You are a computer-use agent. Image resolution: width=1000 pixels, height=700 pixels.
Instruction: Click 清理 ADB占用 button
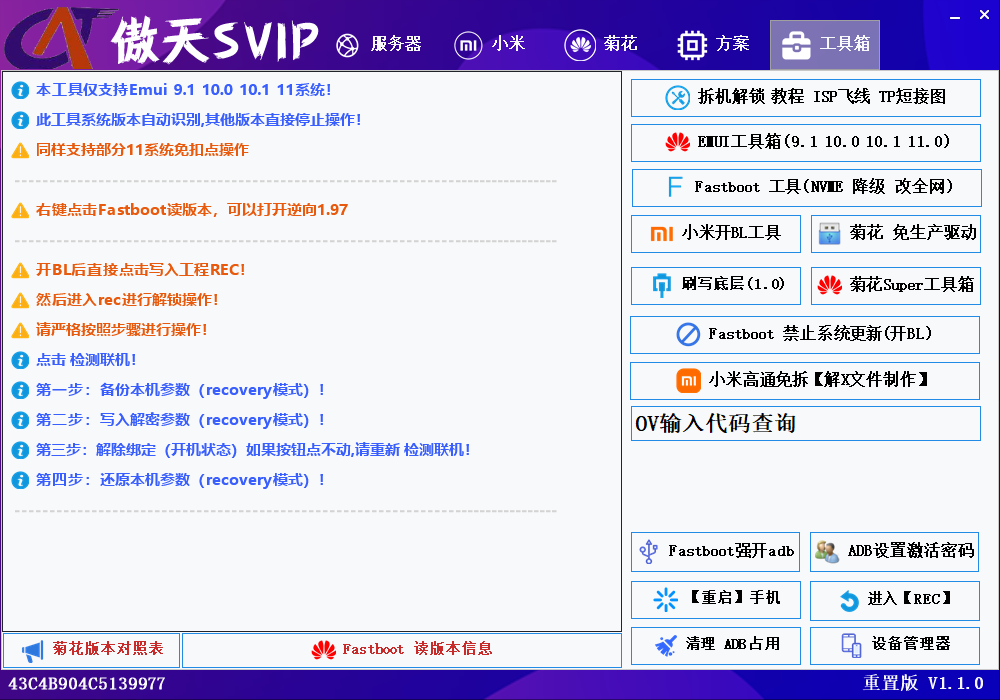tap(716, 646)
